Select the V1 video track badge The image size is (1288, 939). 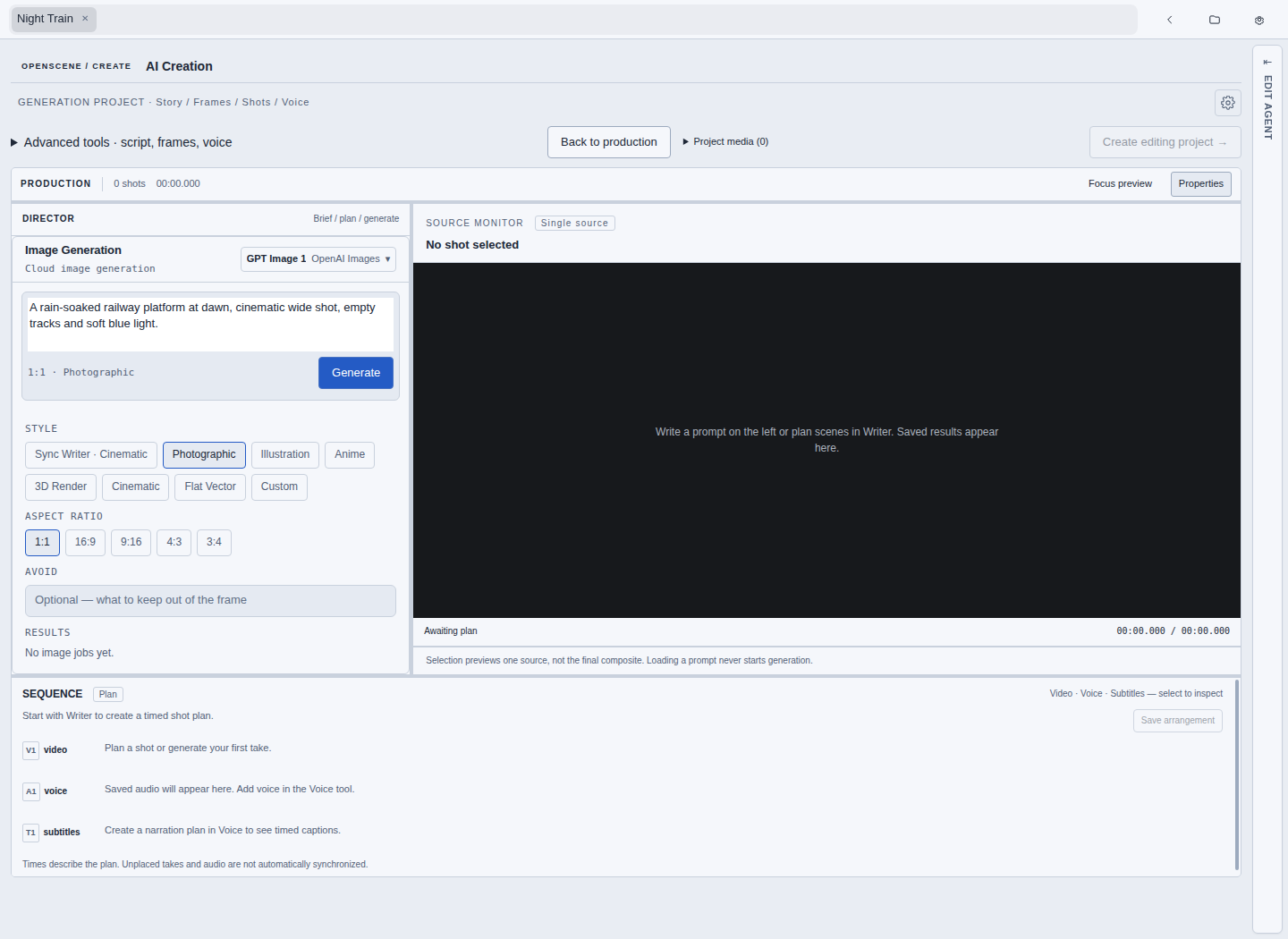click(x=31, y=750)
